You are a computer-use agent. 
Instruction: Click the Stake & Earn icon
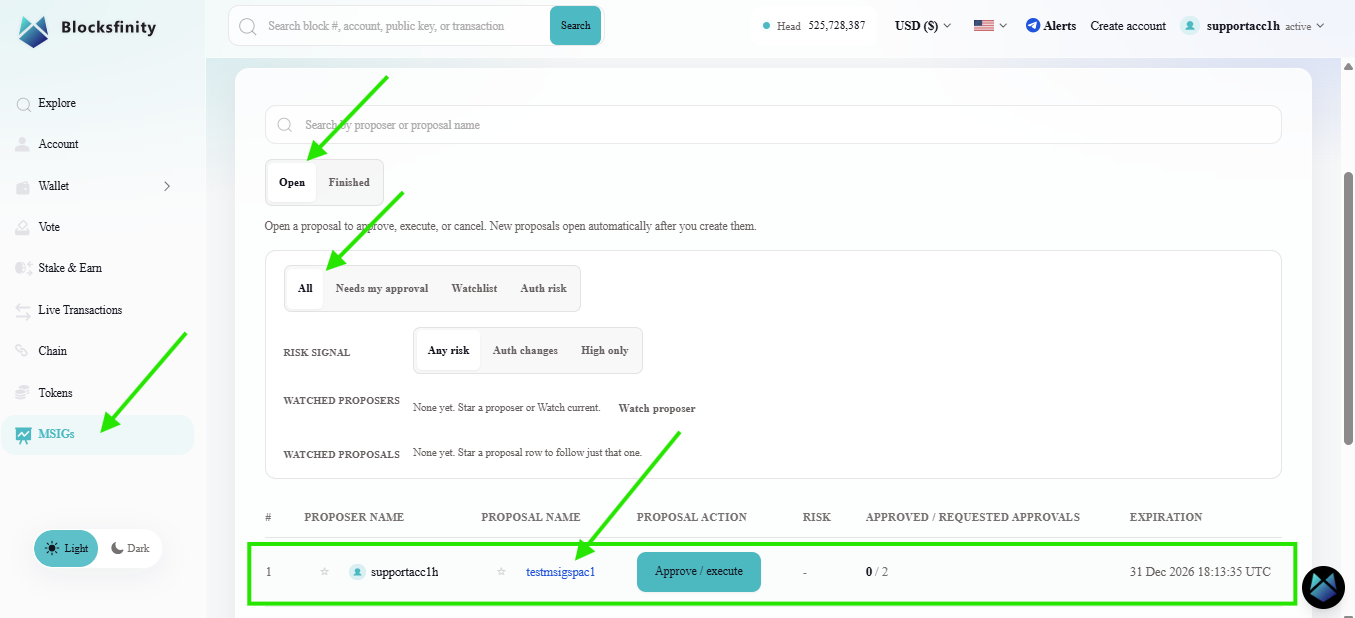[23, 268]
